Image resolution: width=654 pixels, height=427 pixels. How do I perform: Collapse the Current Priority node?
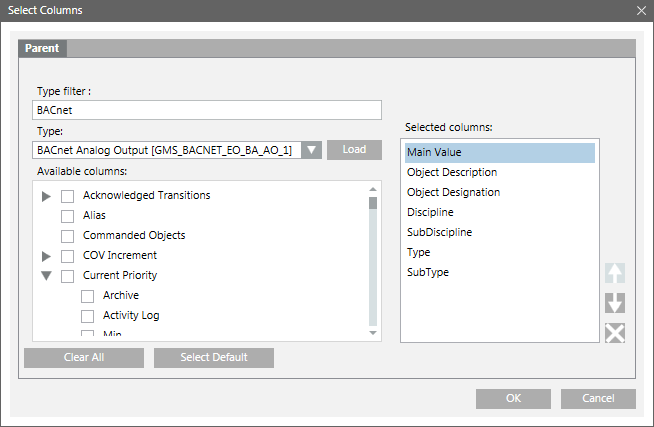[x=46, y=276]
